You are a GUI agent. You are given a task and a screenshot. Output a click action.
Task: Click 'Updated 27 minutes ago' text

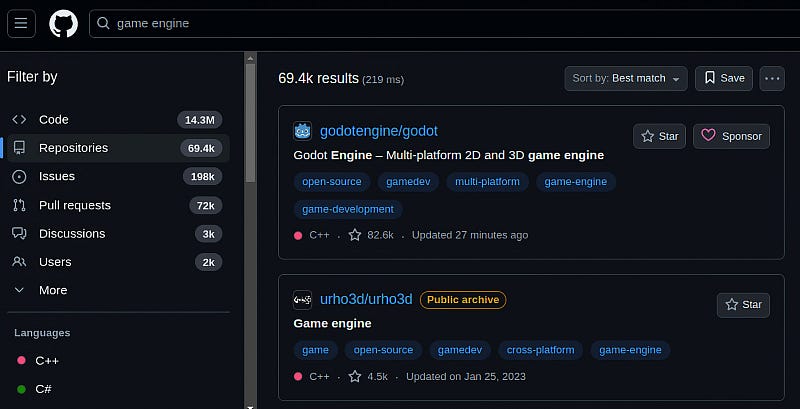pos(470,235)
